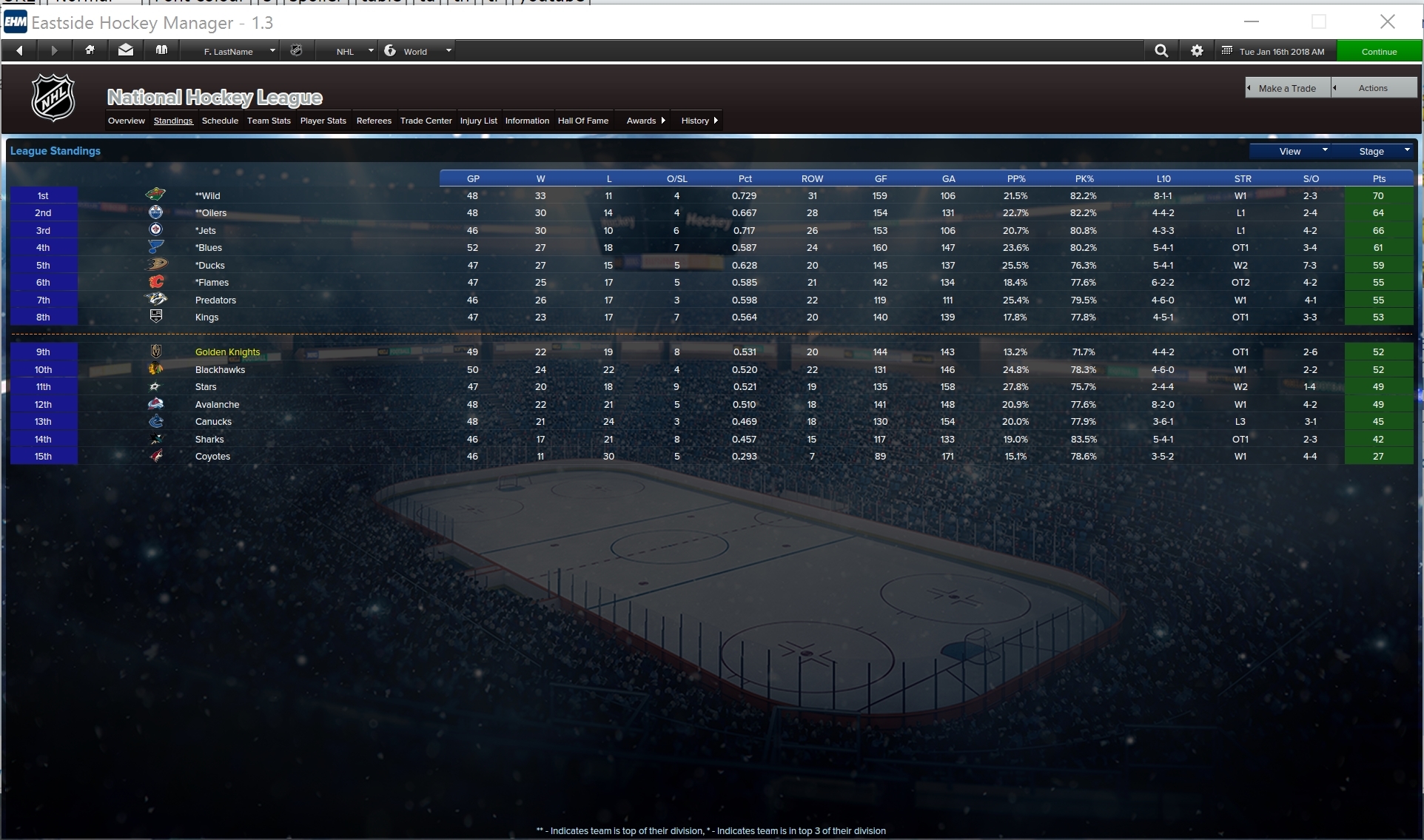The width and height of the screenshot is (1424, 840).
Task: Open the home screen icon
Action: [x=90, y=50]
